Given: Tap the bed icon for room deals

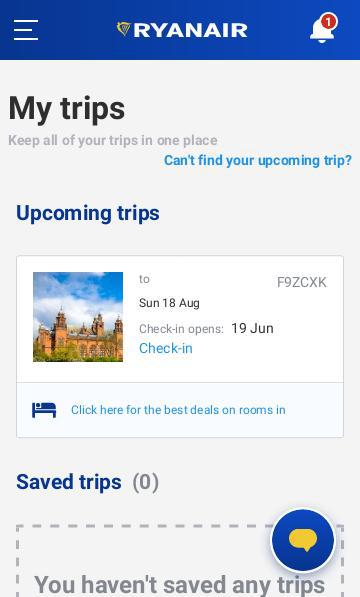Looking at the screenshot, I should coord(44,410).
